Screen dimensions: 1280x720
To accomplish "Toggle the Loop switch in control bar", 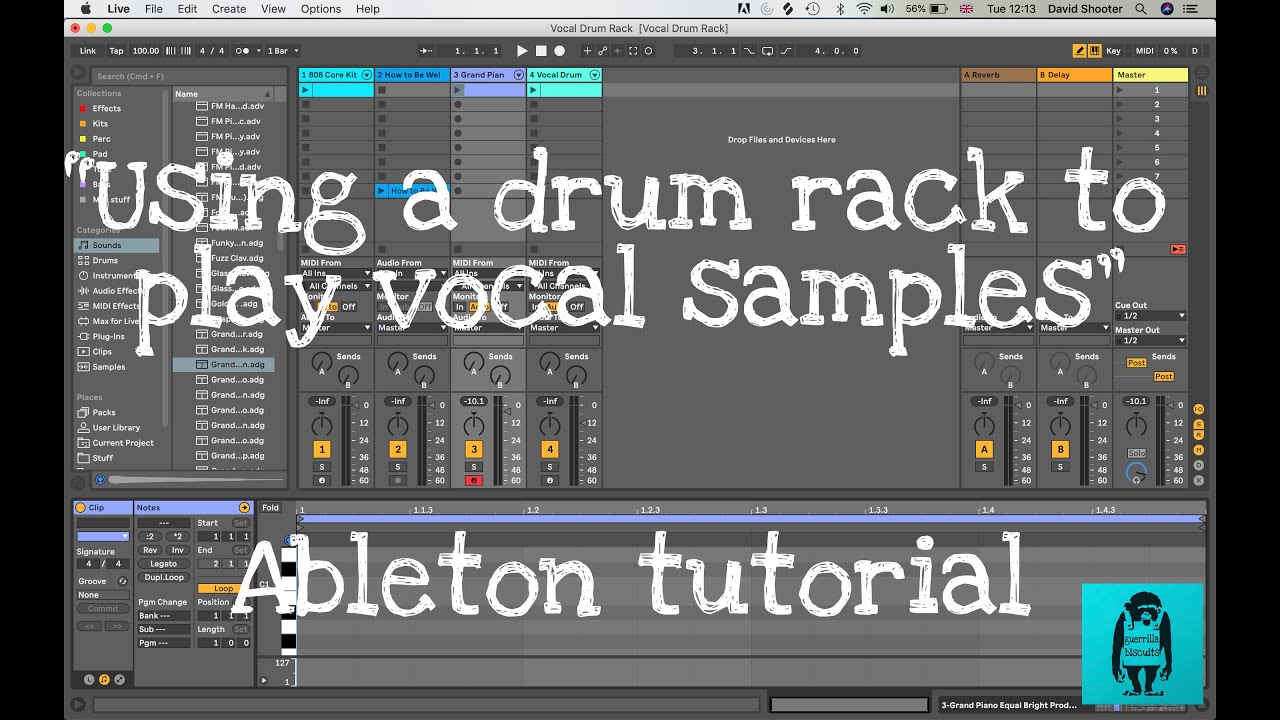I will [x=767, y=51].
